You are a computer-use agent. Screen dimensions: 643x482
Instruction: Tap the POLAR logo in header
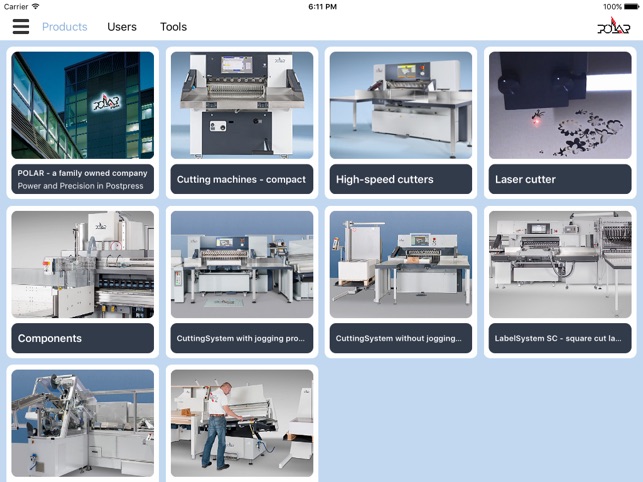tap(613, 26)
